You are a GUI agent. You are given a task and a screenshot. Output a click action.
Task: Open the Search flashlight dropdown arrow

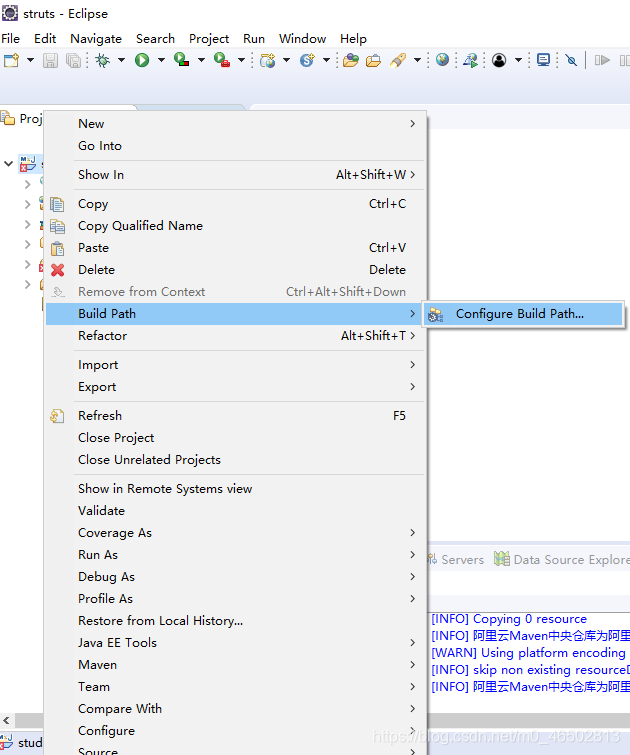(417, 60)
